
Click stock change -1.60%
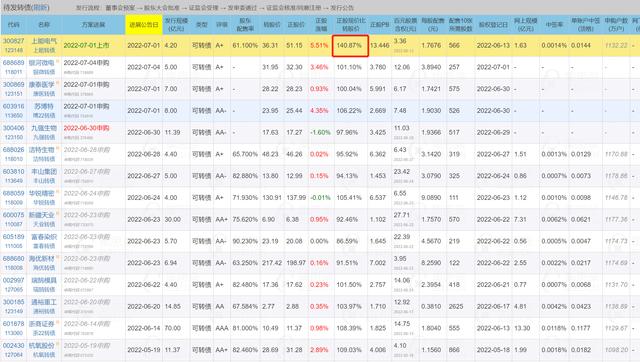(x=319, y=132)
